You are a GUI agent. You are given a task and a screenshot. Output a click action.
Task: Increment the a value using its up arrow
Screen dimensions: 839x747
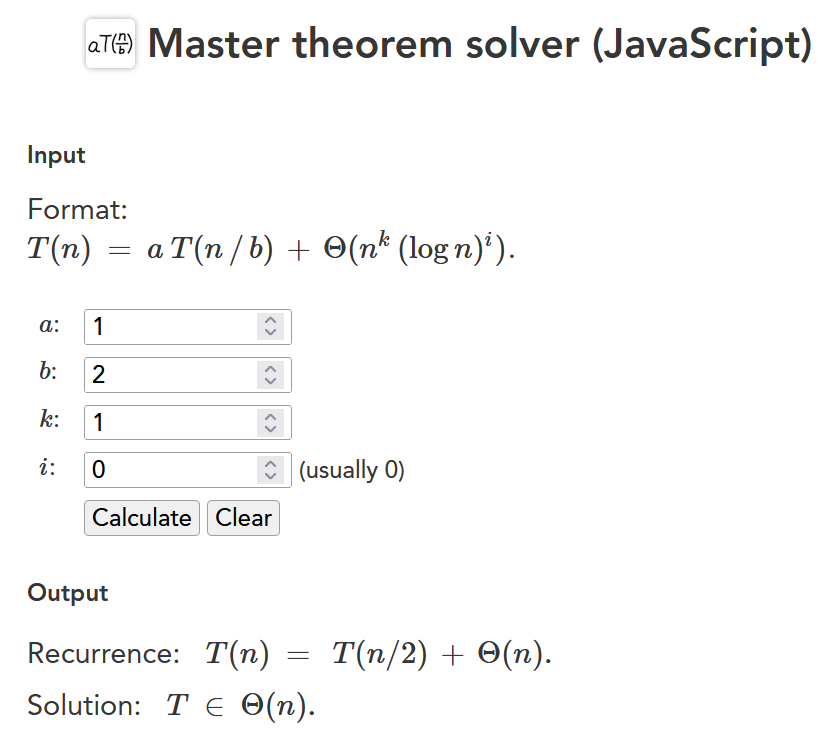[x=272, y=319]
